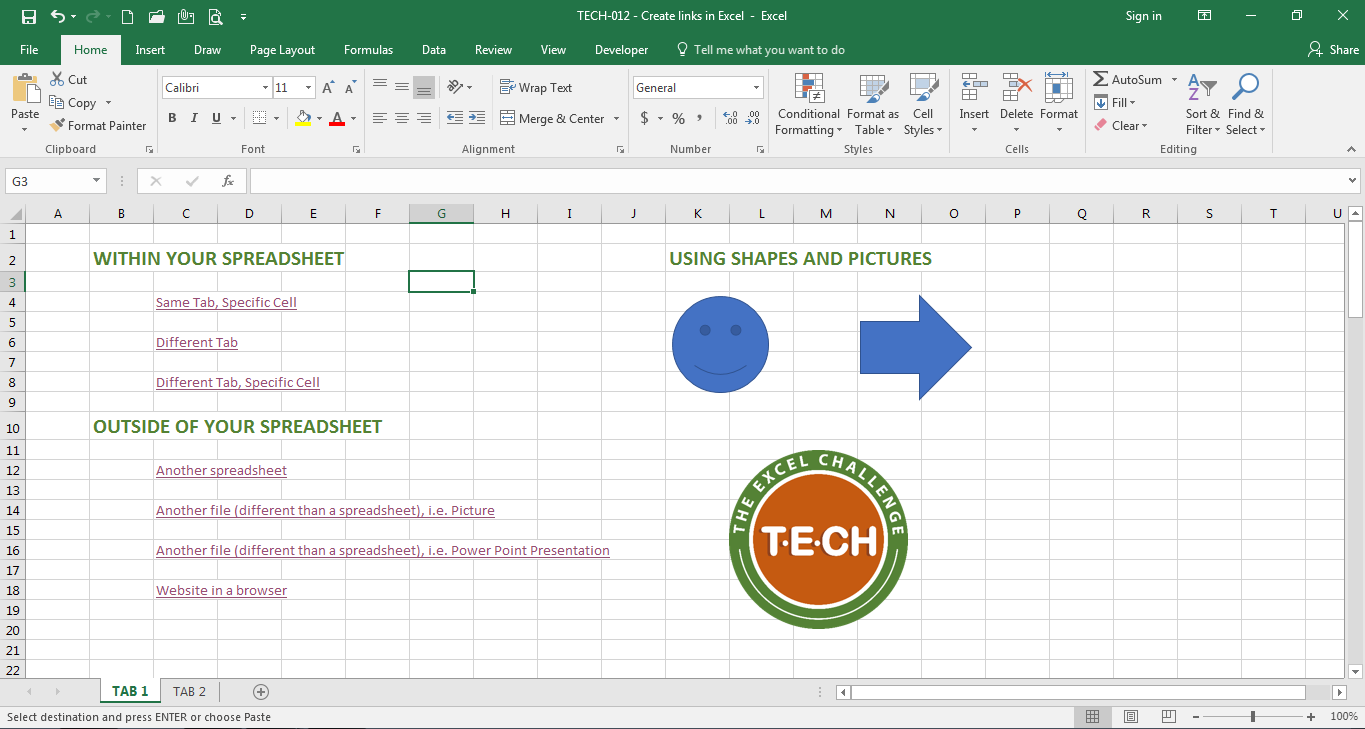Viewport: 1365px width, 729px height.
Task: Open the Formulas ribbon tab
Action: 368,50
